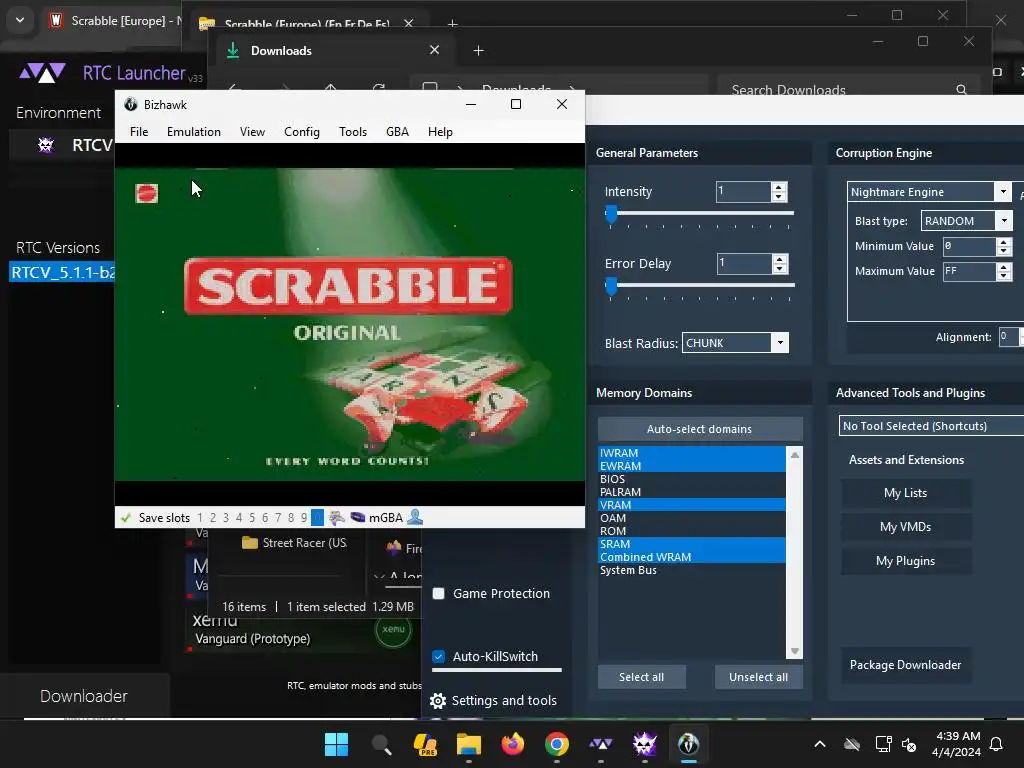Click the OneDrive cloud tray icon
Image resolution: width=1024 pixels, height=768 pixels.
[x=852, y=744]
